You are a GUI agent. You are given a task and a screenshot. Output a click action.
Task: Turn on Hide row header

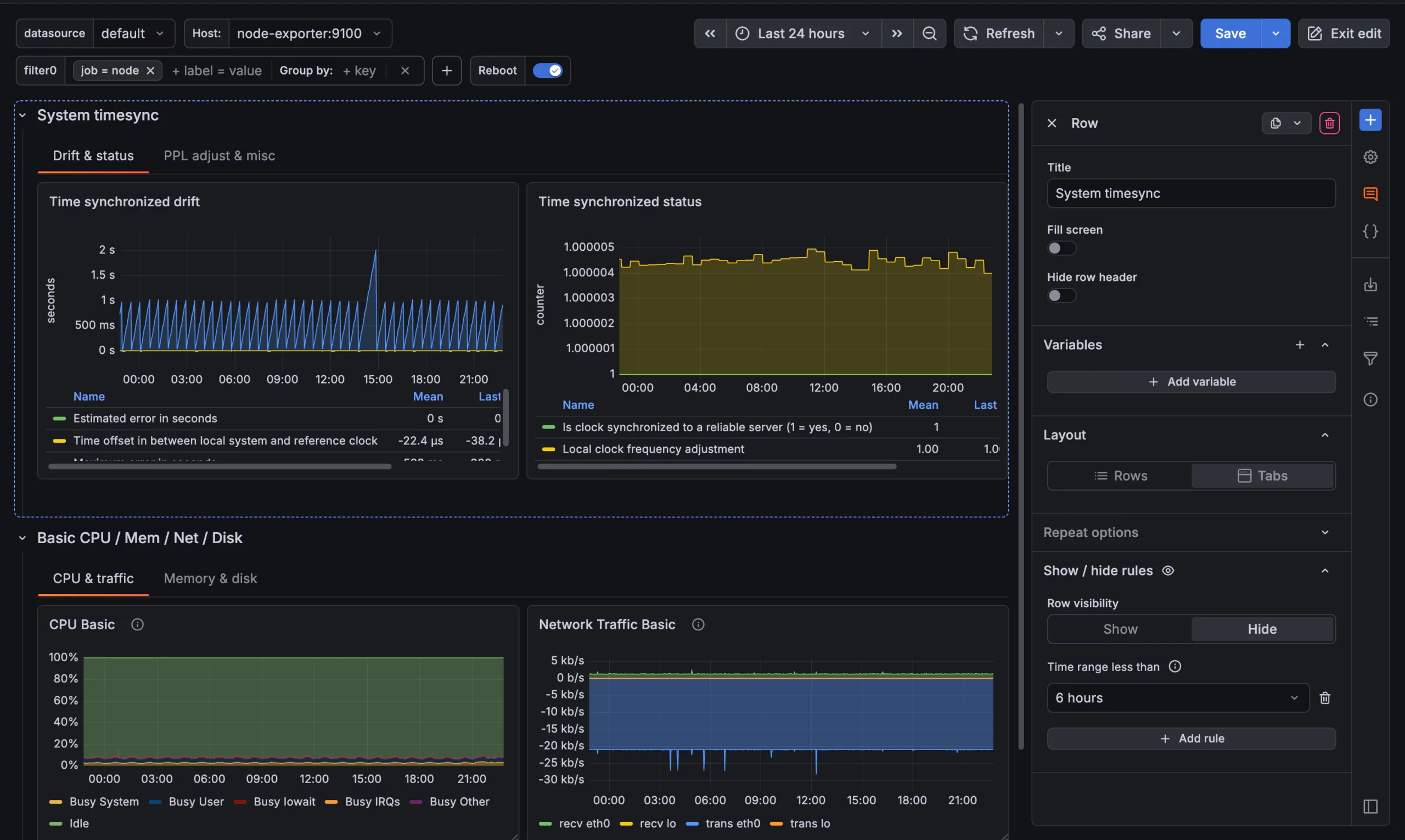tap(1061, 296)
